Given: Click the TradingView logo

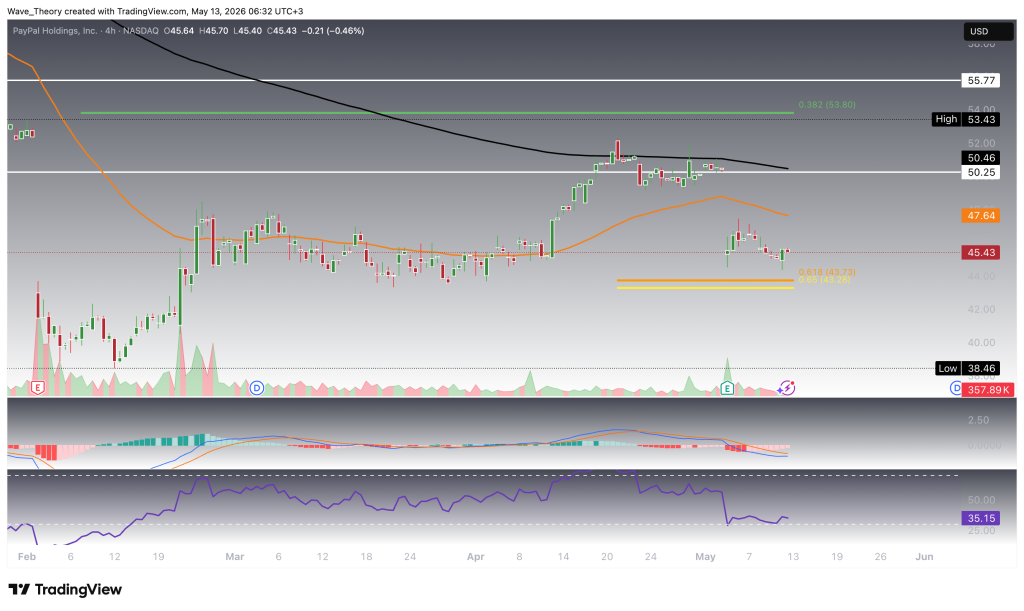Looking at the screenshot, I should pos(65,589).
